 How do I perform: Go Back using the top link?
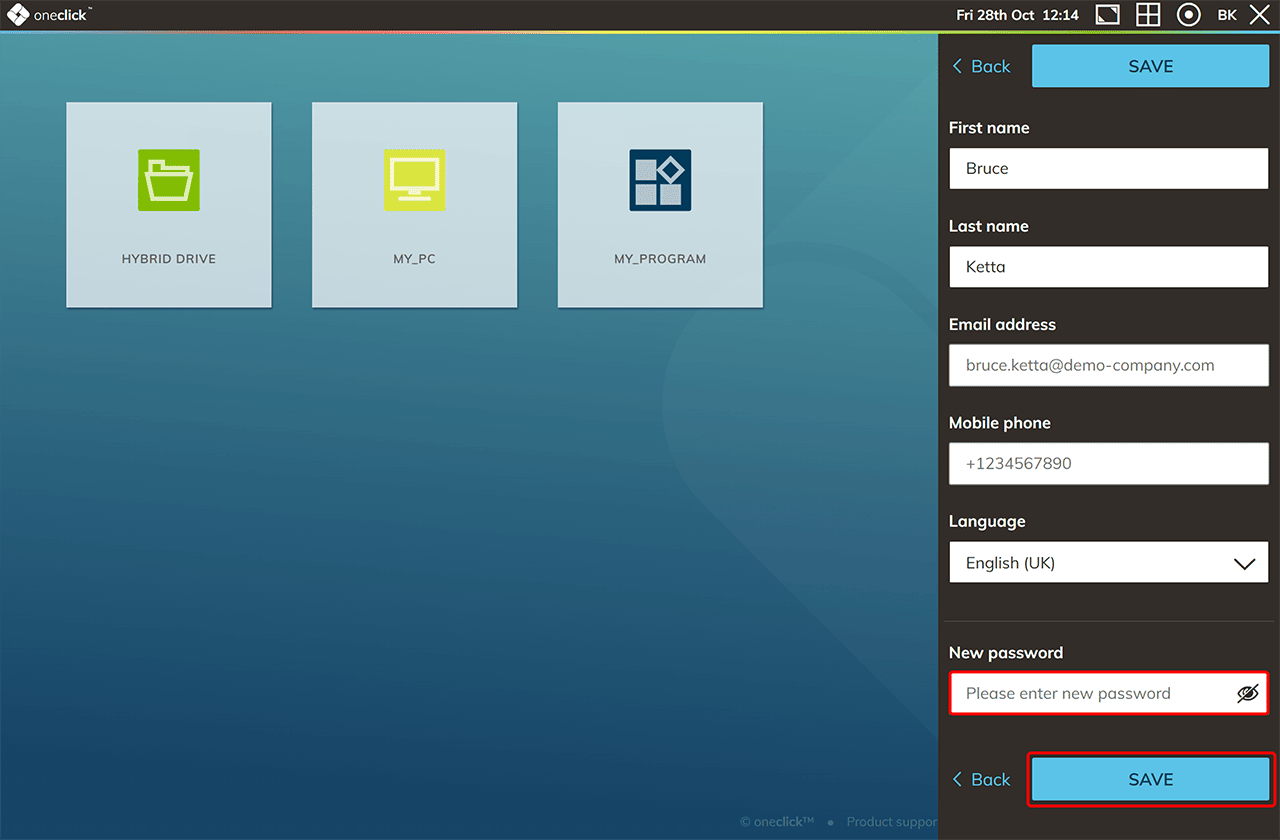980,66
